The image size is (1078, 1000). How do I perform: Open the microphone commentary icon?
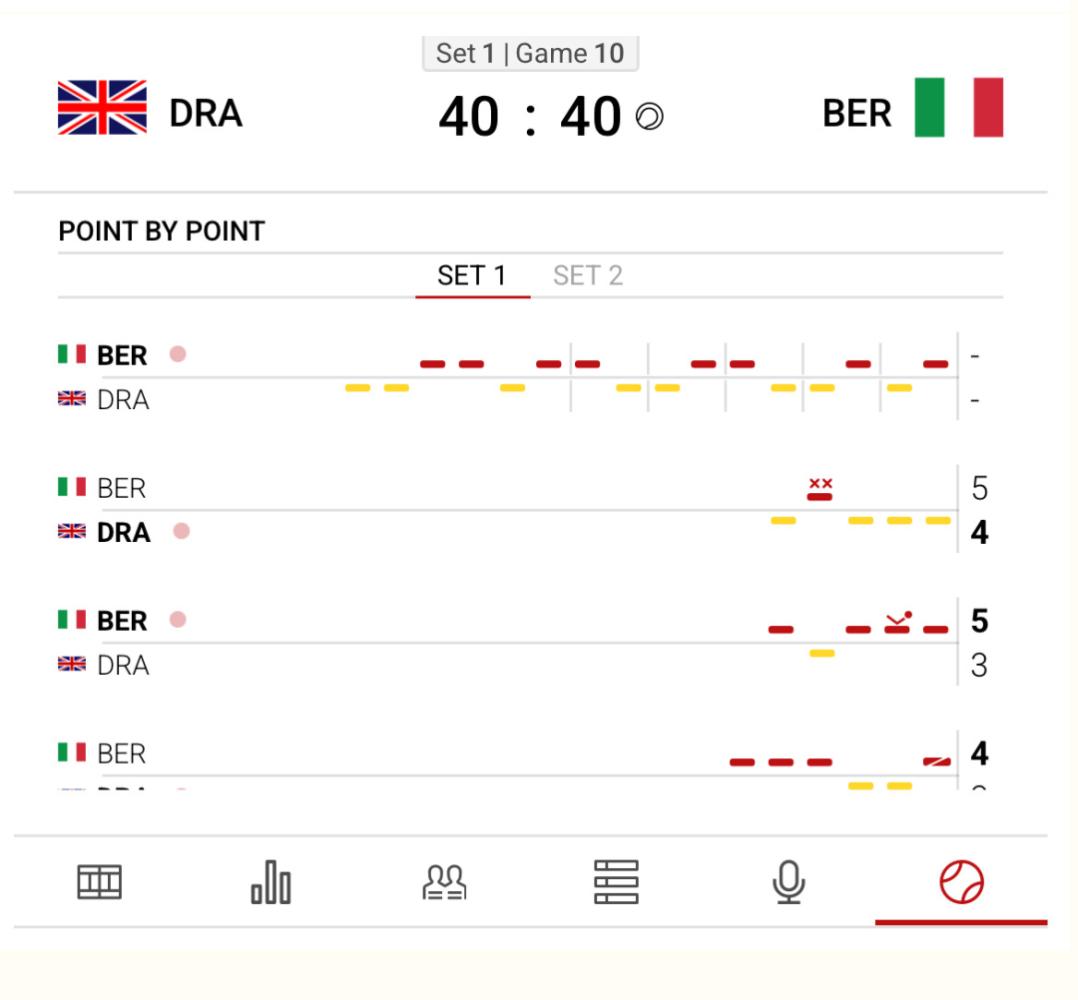click(x=789, y=882)
